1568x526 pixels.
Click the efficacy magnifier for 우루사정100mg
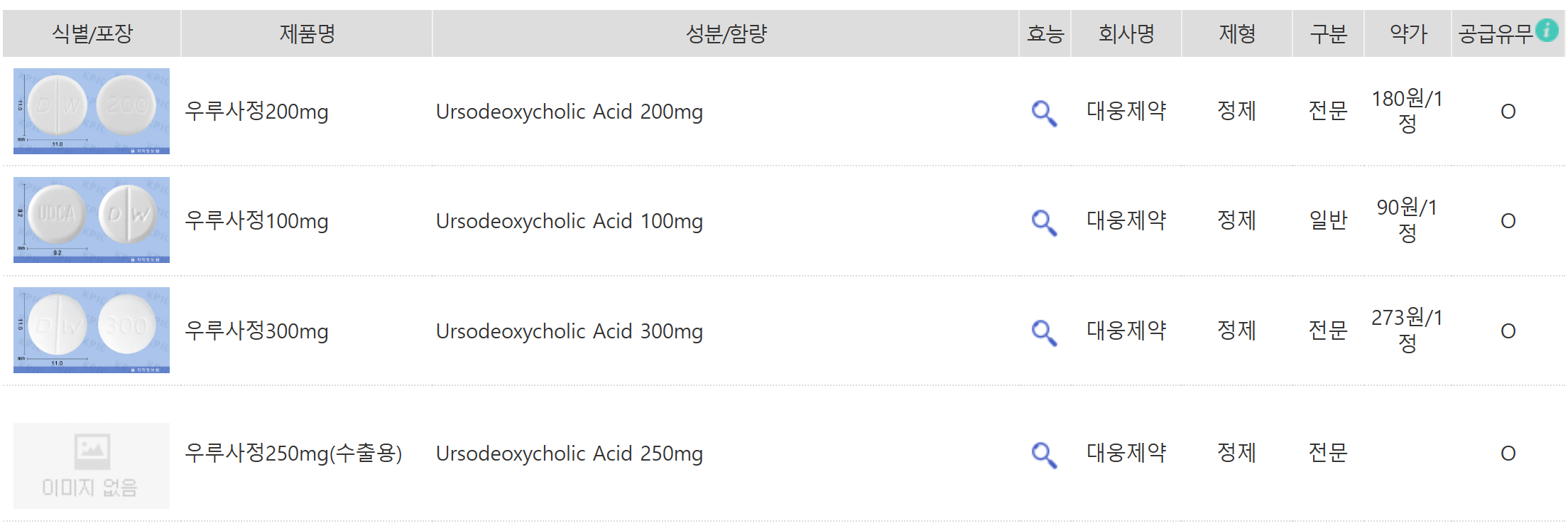pyautogui.click(x=1043, y=221)
